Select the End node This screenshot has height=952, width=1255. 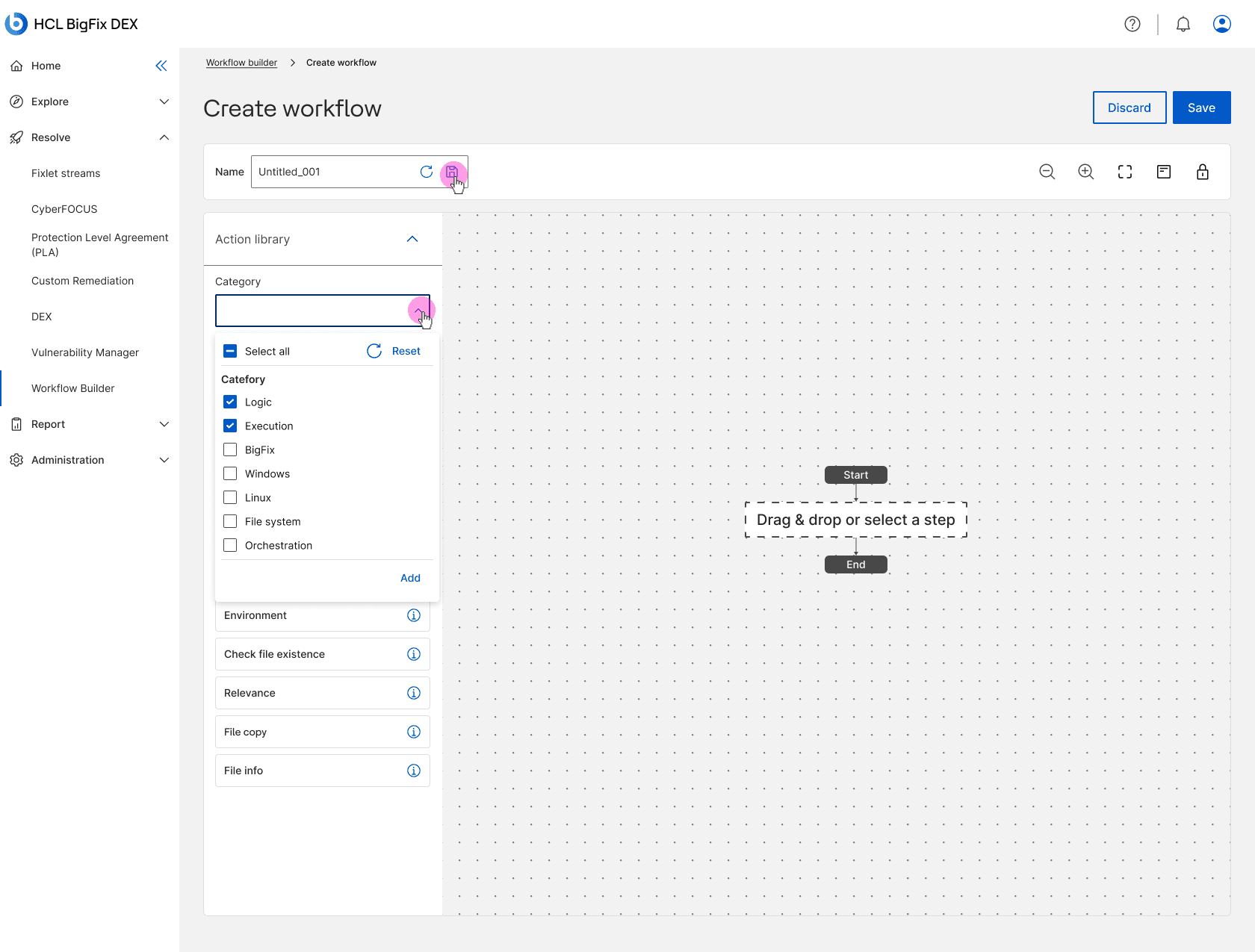[x=856, y=564]
